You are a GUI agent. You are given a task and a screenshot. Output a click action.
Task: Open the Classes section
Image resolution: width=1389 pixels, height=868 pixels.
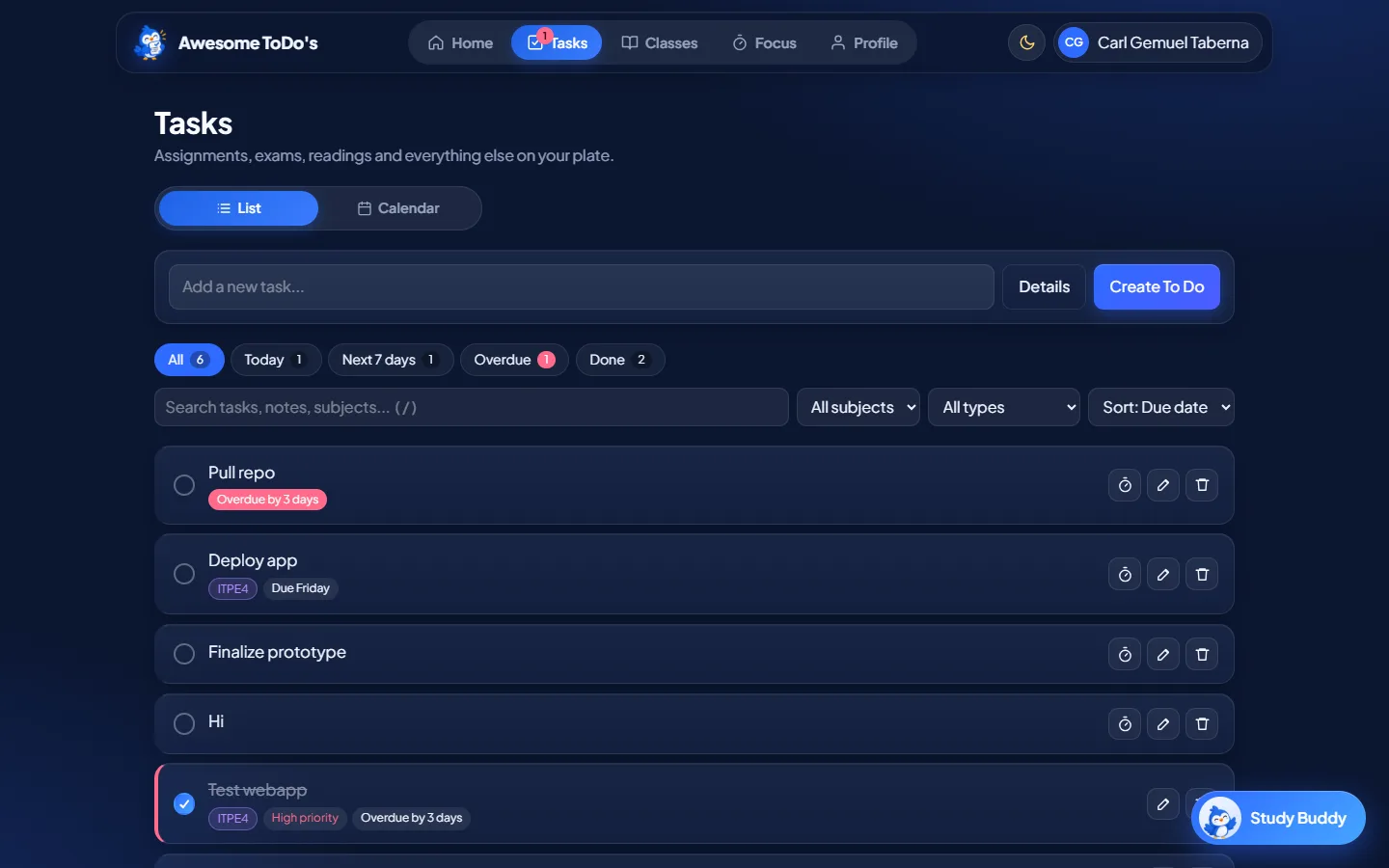click(660, 42)
